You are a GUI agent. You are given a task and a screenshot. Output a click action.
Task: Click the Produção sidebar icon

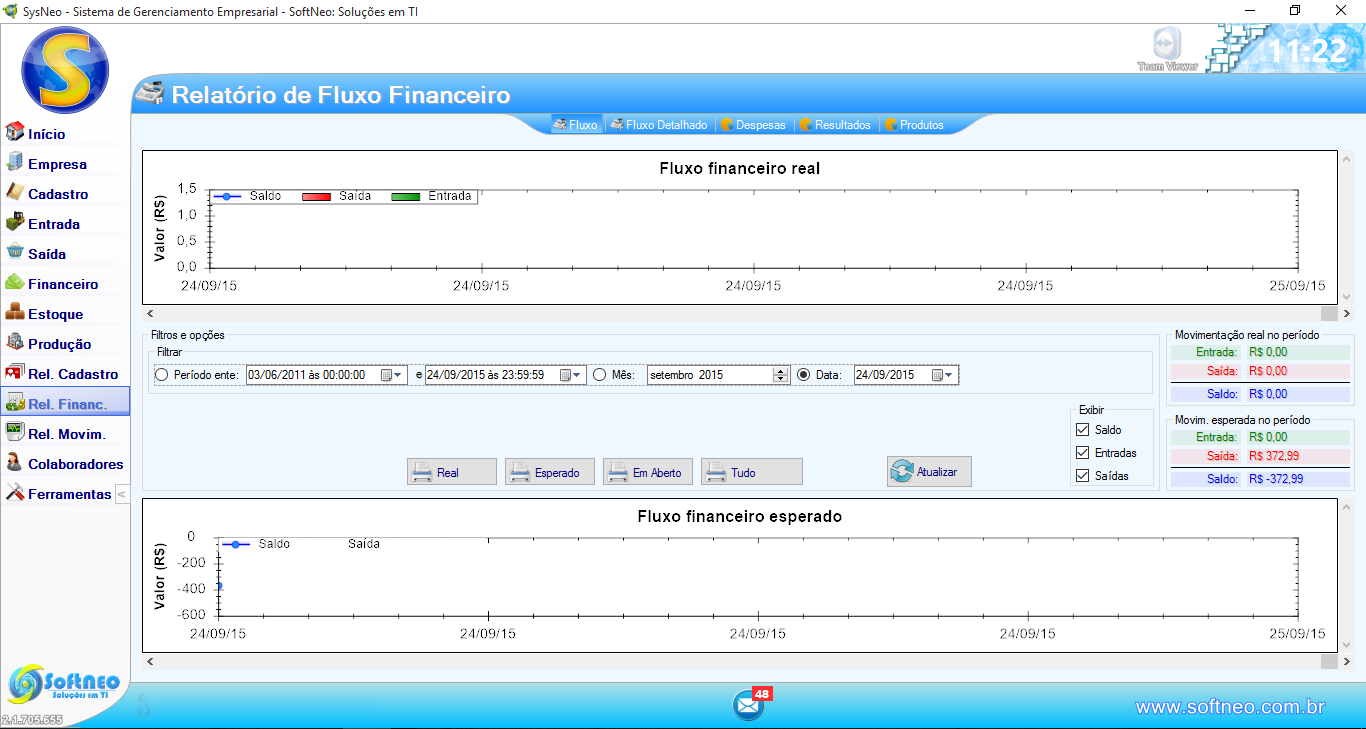pyautogui.click(x=15, y=343)
